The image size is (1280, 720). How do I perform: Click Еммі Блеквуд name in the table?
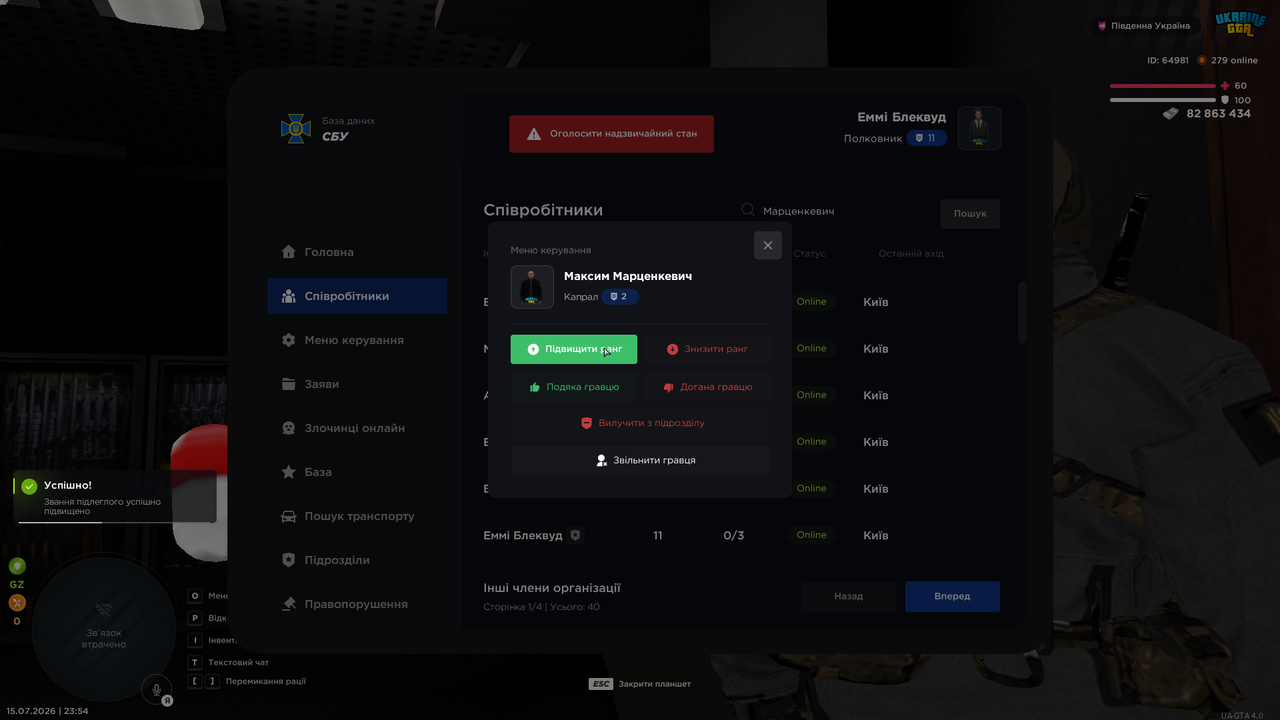[x=523, y=535]
